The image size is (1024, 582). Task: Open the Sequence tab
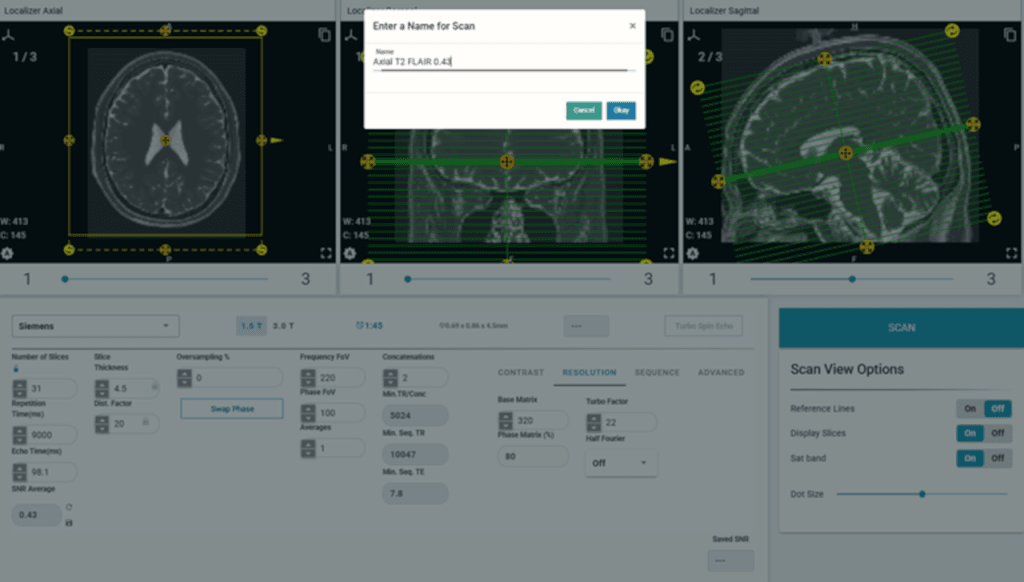coord(656,373)
